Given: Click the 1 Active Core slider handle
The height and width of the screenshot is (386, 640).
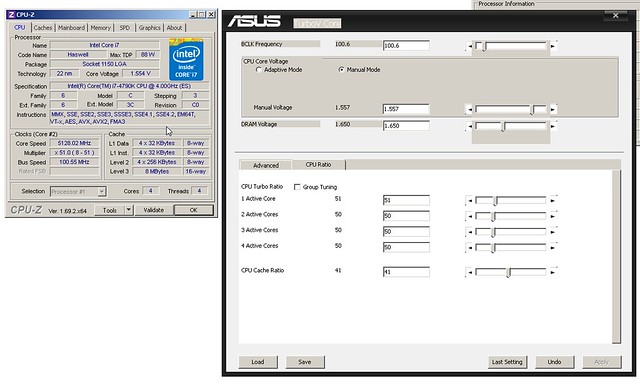Looking at the screenshot, I should pyautogui.click(x=495, y=201).
